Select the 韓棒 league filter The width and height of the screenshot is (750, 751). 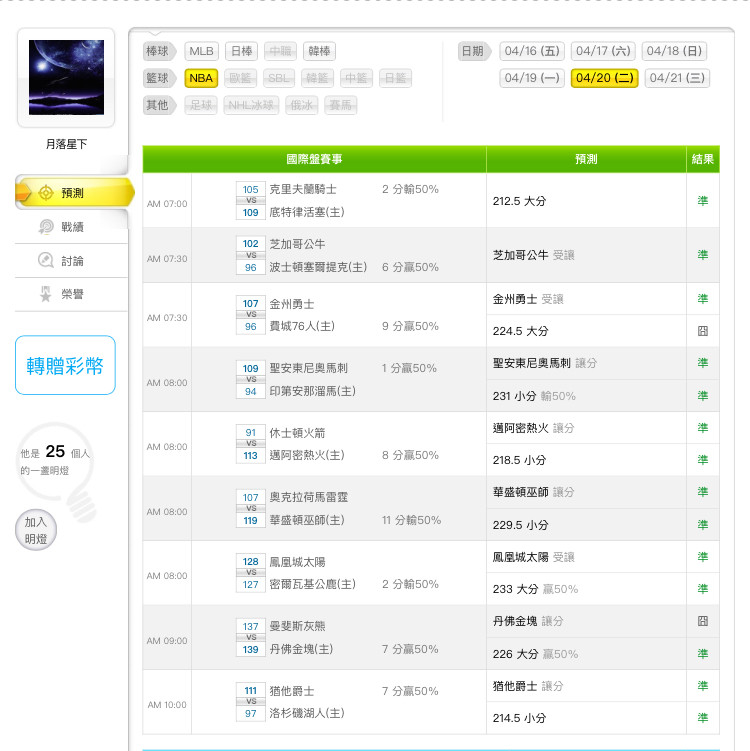point(319,51)
